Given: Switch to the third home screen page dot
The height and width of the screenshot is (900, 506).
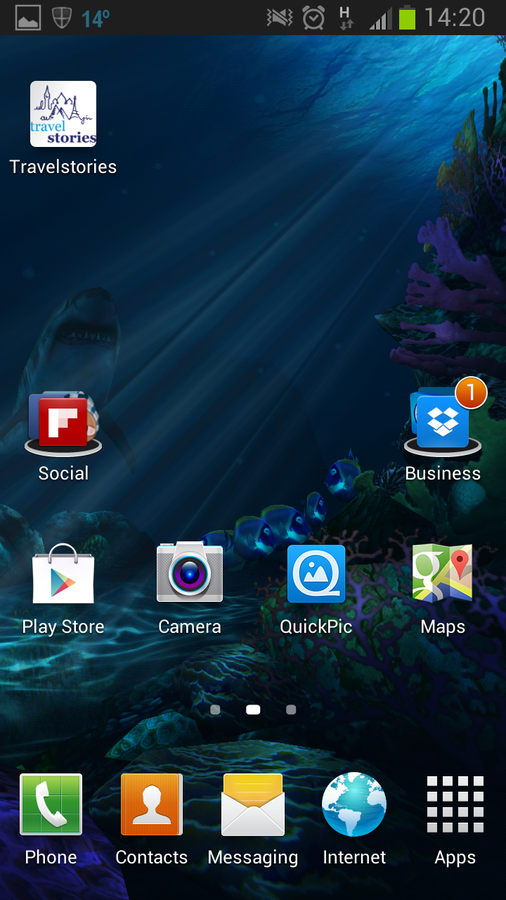Looking at the screenshot, I should (x=291, y=710).
